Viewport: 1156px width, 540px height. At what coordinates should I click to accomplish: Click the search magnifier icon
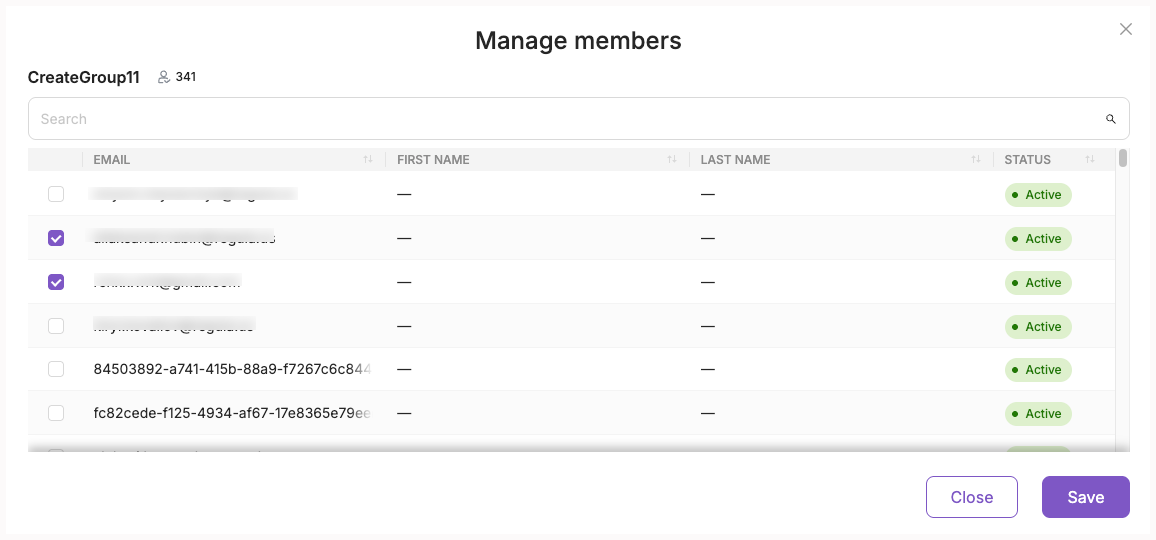pos(1110,119)
